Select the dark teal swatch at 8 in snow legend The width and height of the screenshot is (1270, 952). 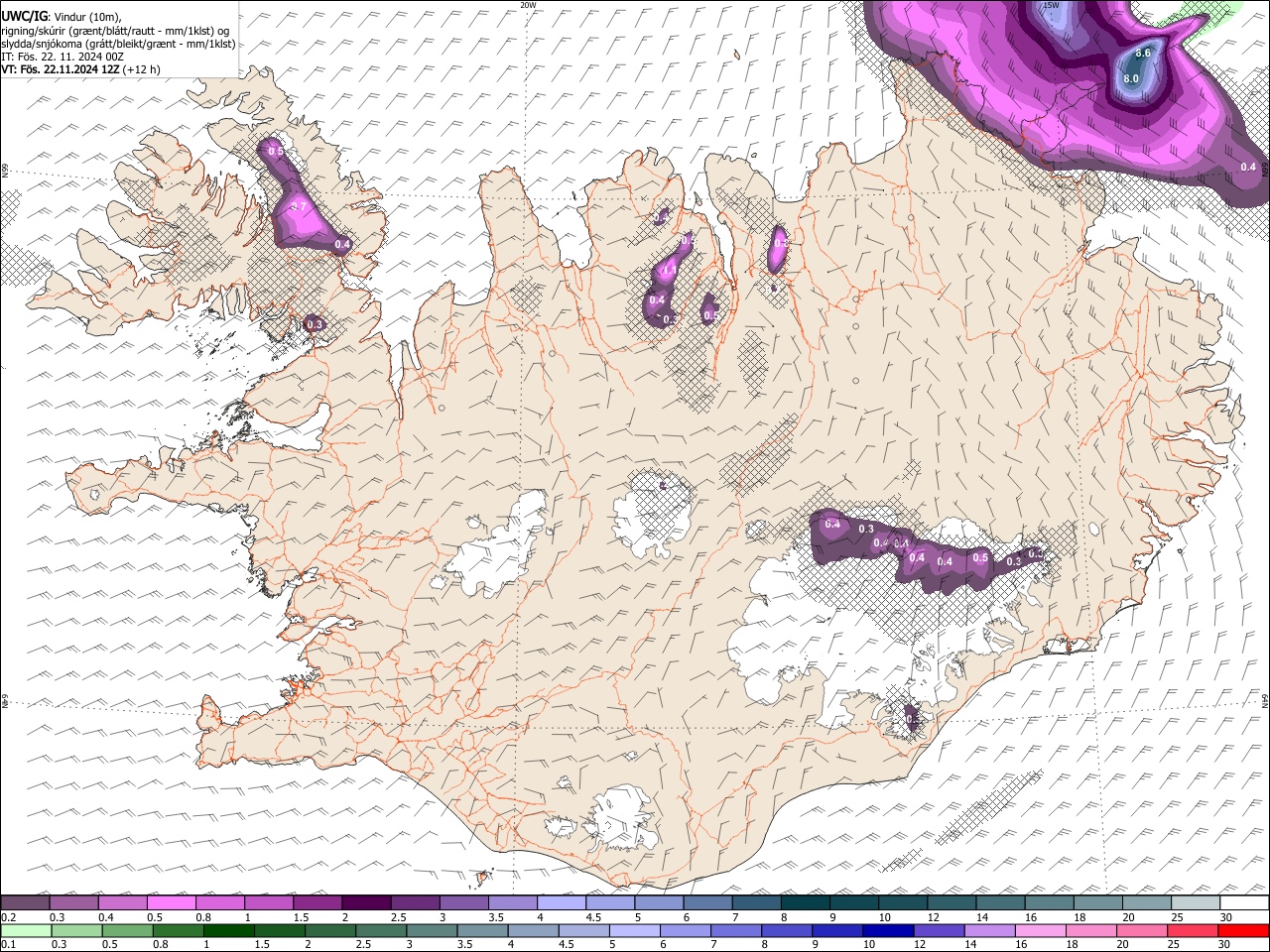pos(806,903)
